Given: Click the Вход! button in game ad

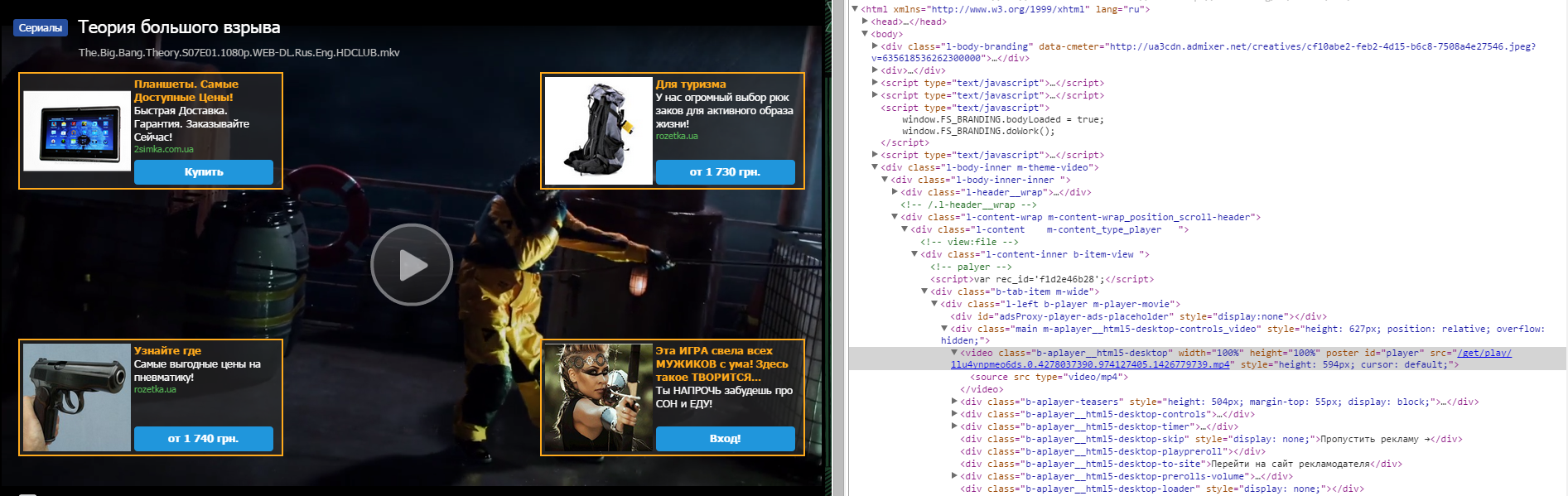Looking at the screenshot, I should [726, 439].
